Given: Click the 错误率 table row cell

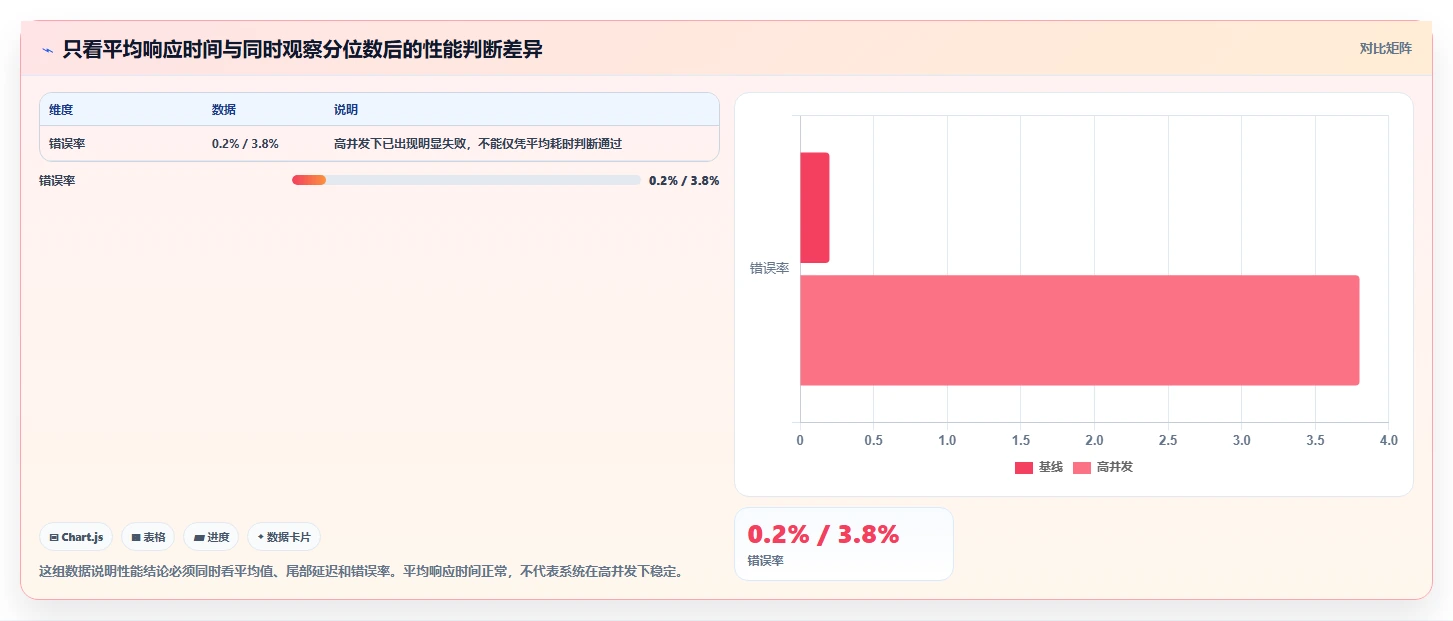Looking at the screenshot, I should tap(67, 143).
